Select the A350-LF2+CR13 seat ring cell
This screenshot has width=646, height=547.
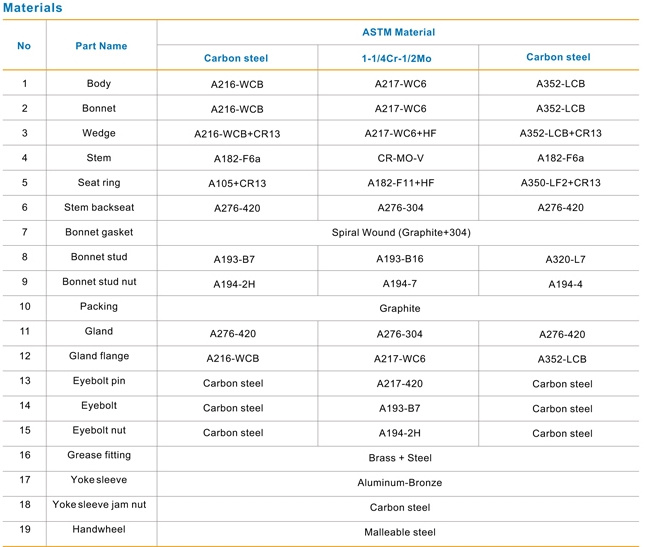(561, 183)
